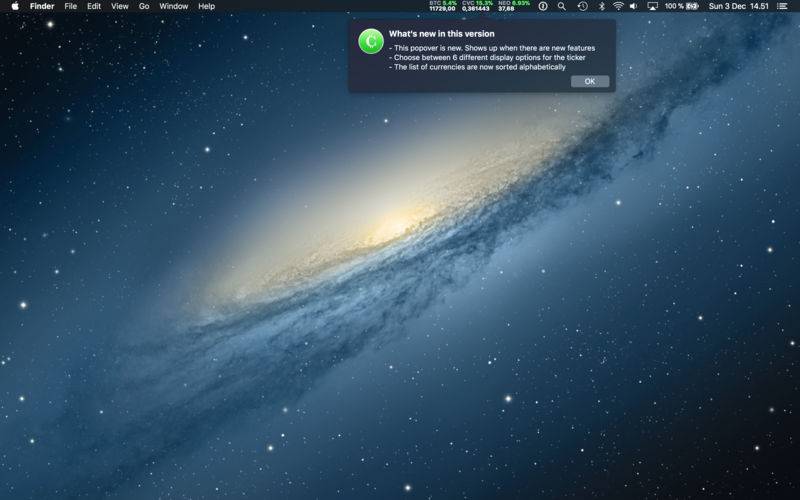Open the File menu

70,6
